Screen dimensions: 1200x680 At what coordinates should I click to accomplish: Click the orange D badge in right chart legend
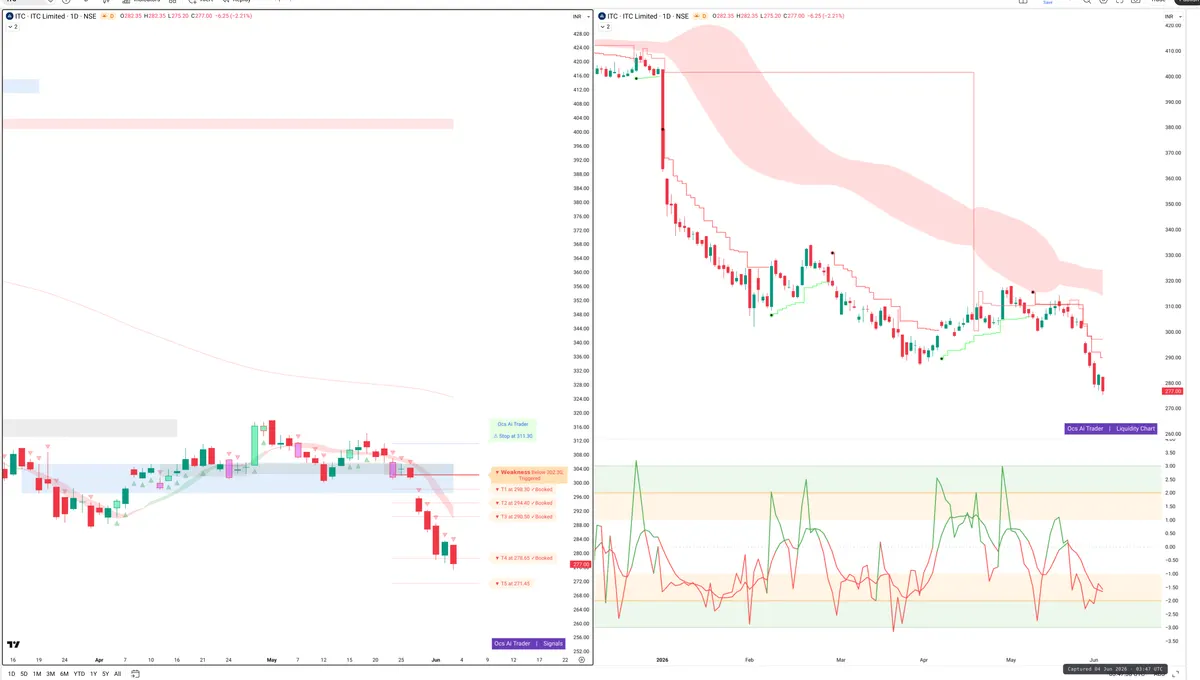(704, 17)
